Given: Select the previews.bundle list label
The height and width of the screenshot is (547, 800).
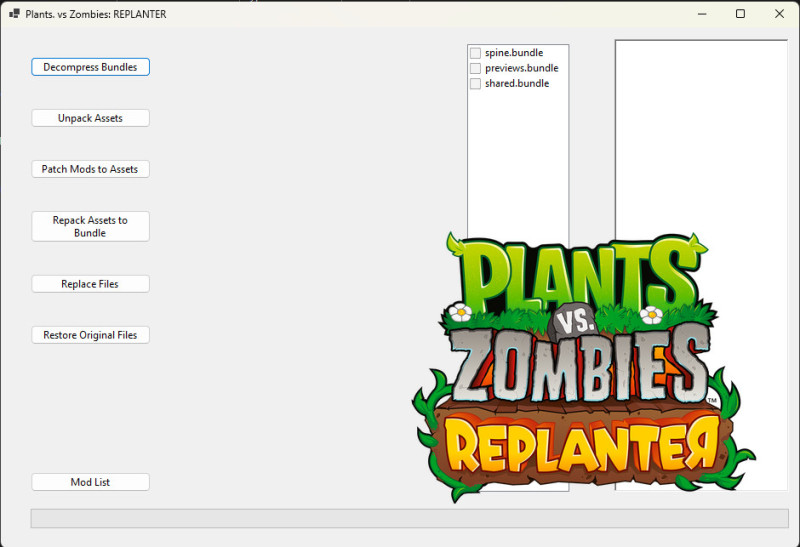Looking at the screenshot, I should 521,68.
